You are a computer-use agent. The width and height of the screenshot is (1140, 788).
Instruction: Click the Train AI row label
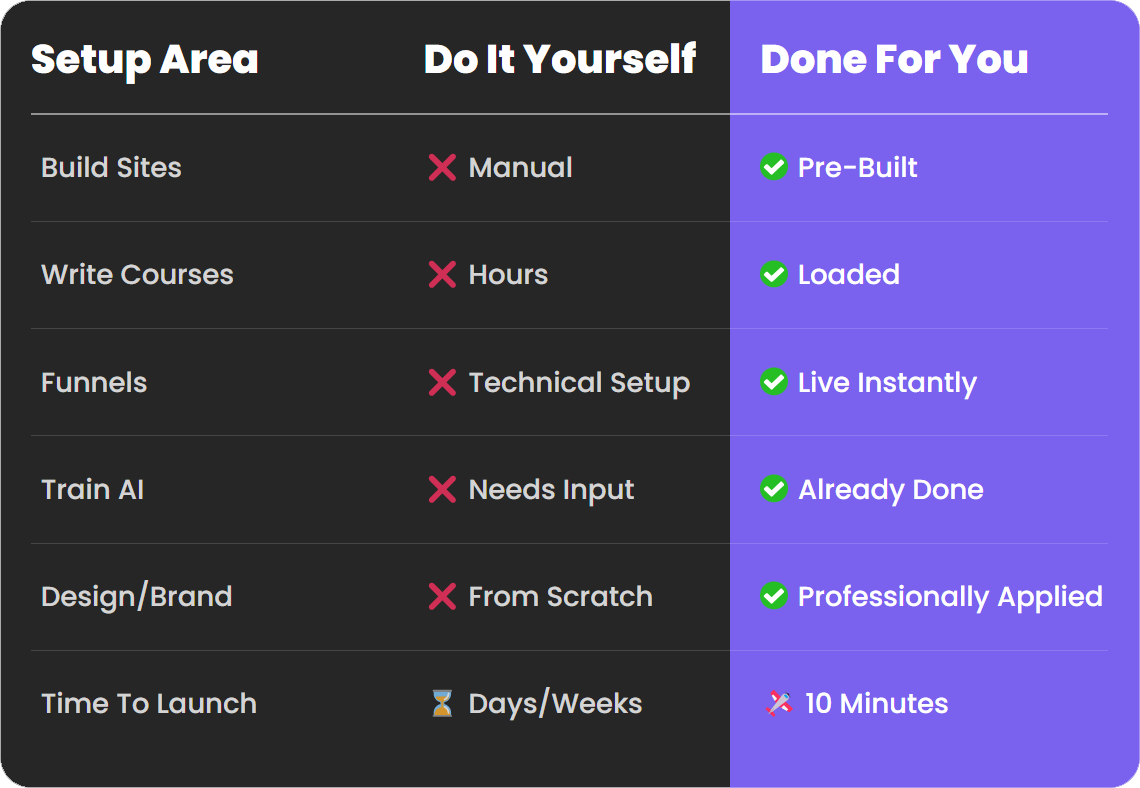point(92,489)
